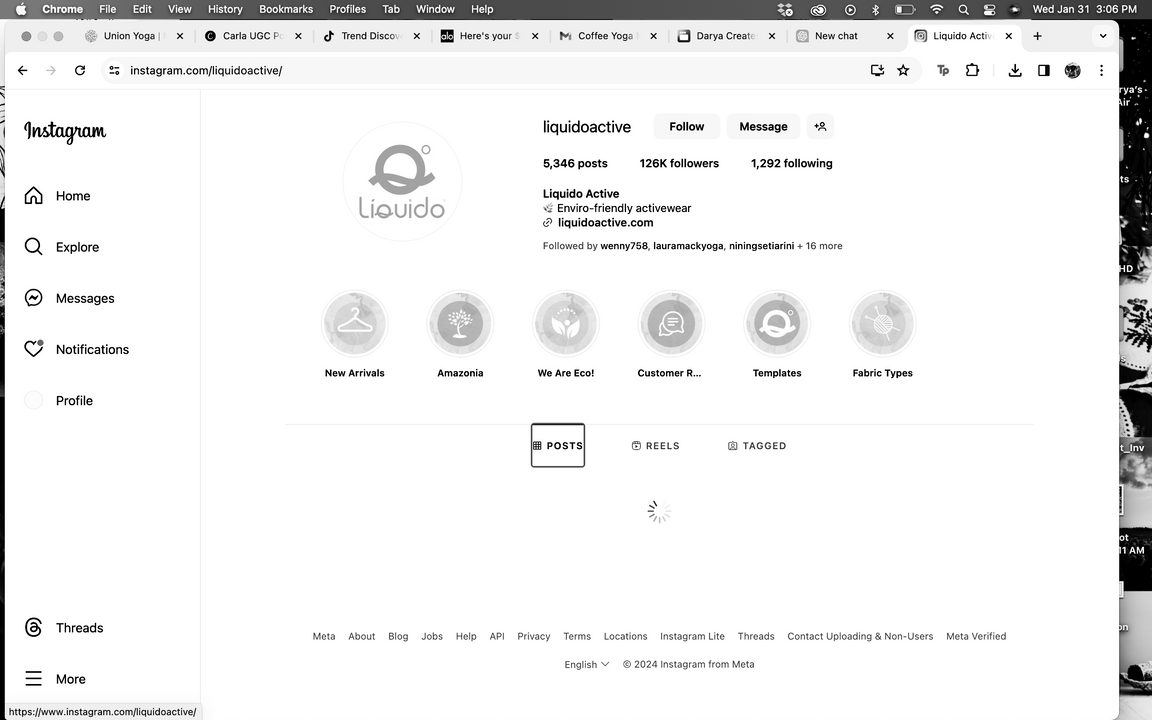
Task: Click the Message button on profile
Action: 763,127
